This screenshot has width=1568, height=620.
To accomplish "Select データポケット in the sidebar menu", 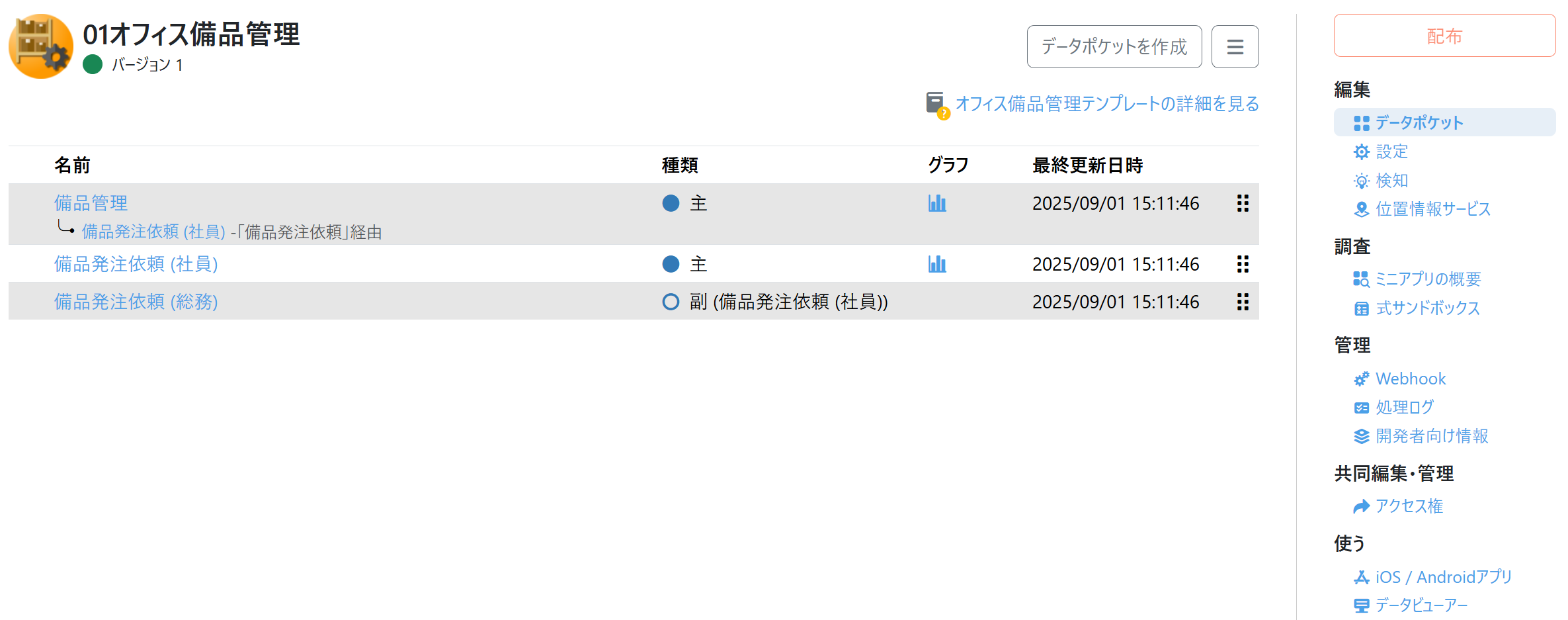I will [1419, 122].
